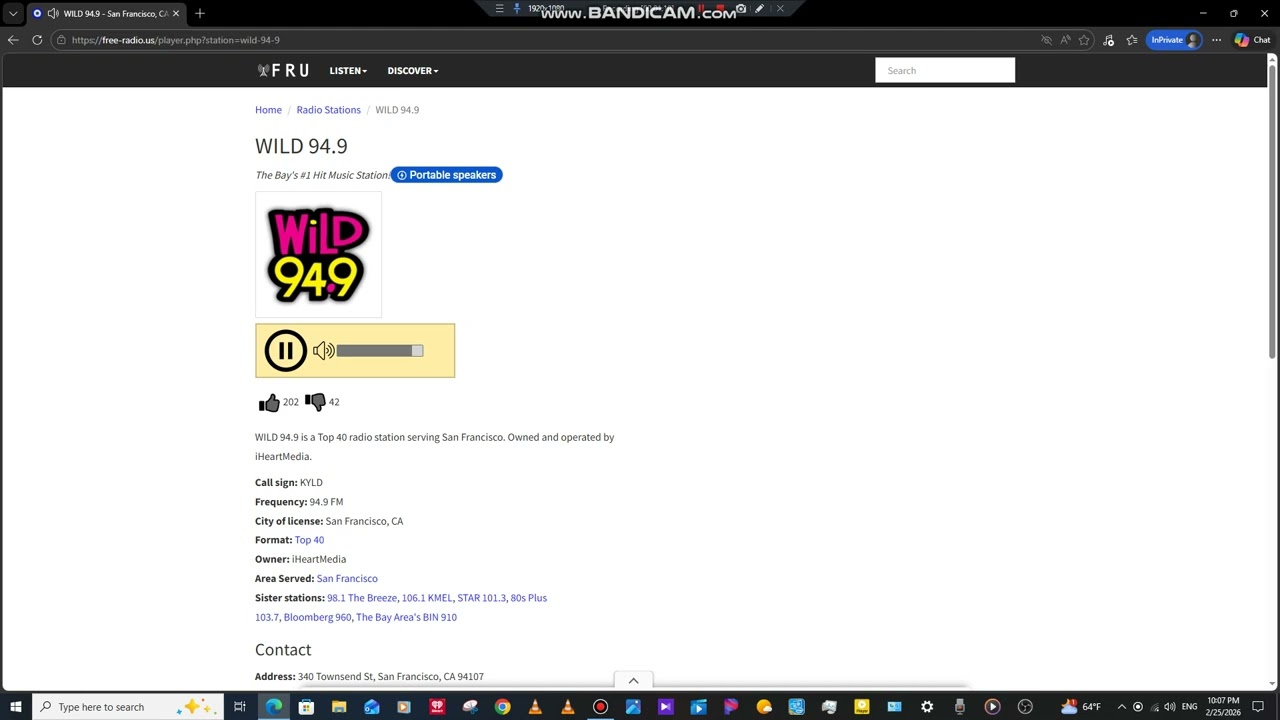Click the Bandicam screenshot camera icon
The image size is (1280, 720).
click(x=741, y=9)
